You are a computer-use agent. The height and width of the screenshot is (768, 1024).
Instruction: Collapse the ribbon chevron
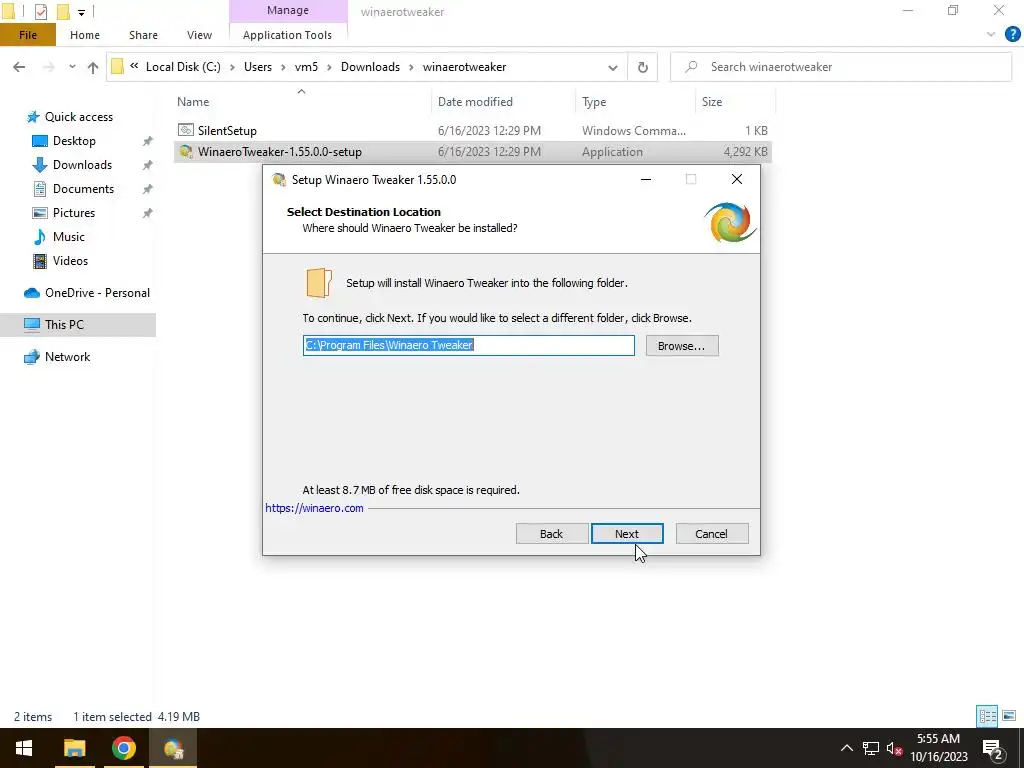coord(991,35)
